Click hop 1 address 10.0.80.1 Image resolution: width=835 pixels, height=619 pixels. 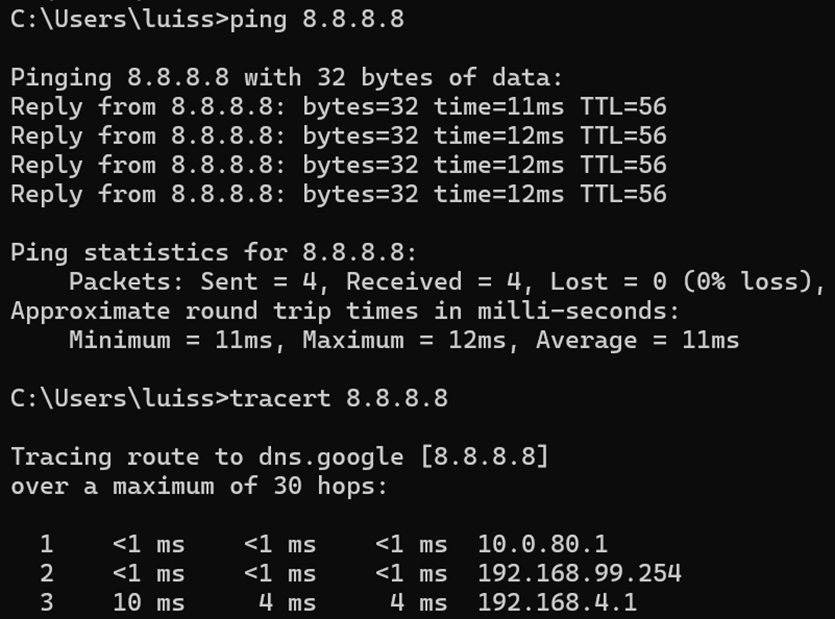tap(543, 544)
